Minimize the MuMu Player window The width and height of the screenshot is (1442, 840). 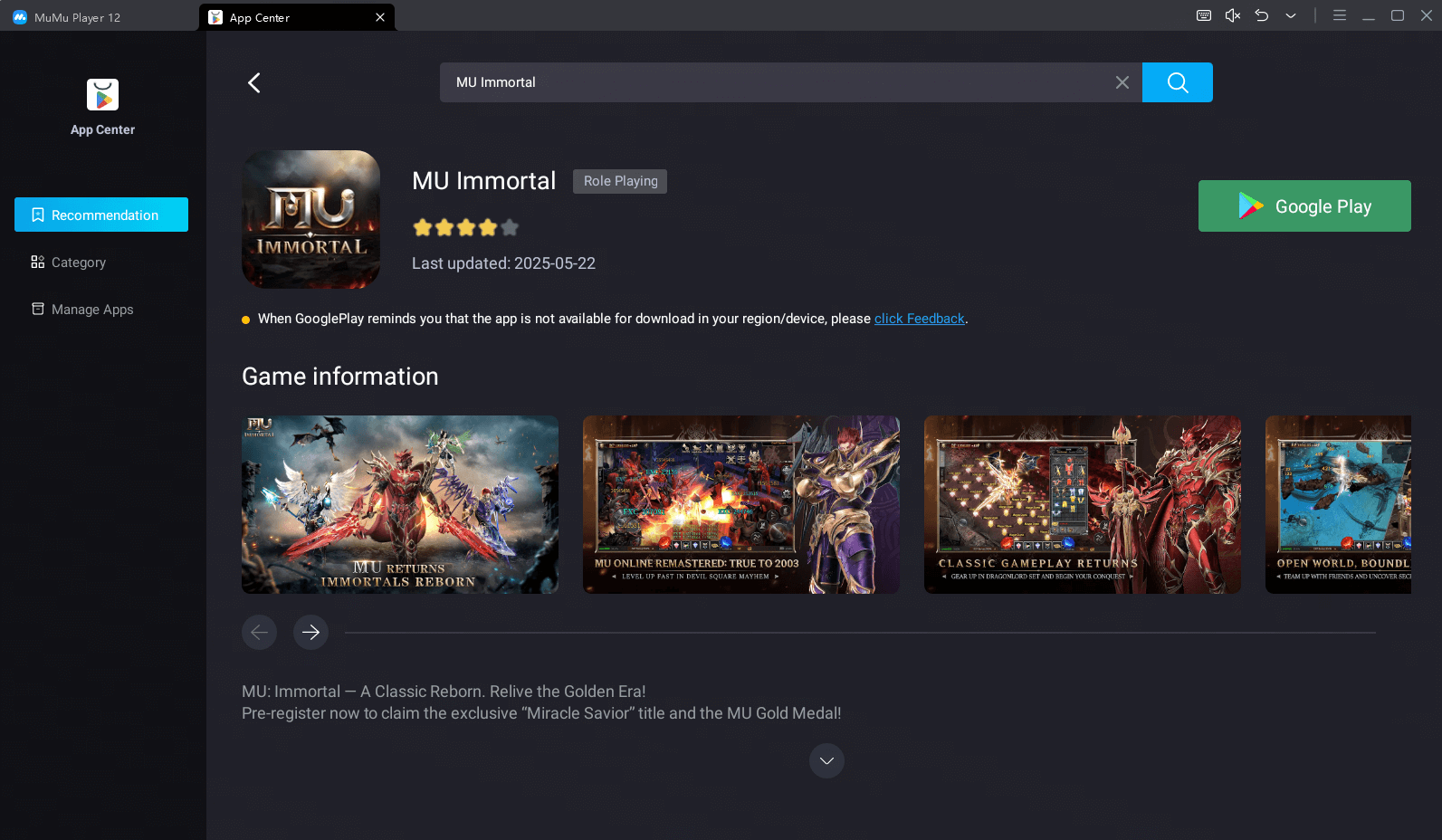[1369, 16]
